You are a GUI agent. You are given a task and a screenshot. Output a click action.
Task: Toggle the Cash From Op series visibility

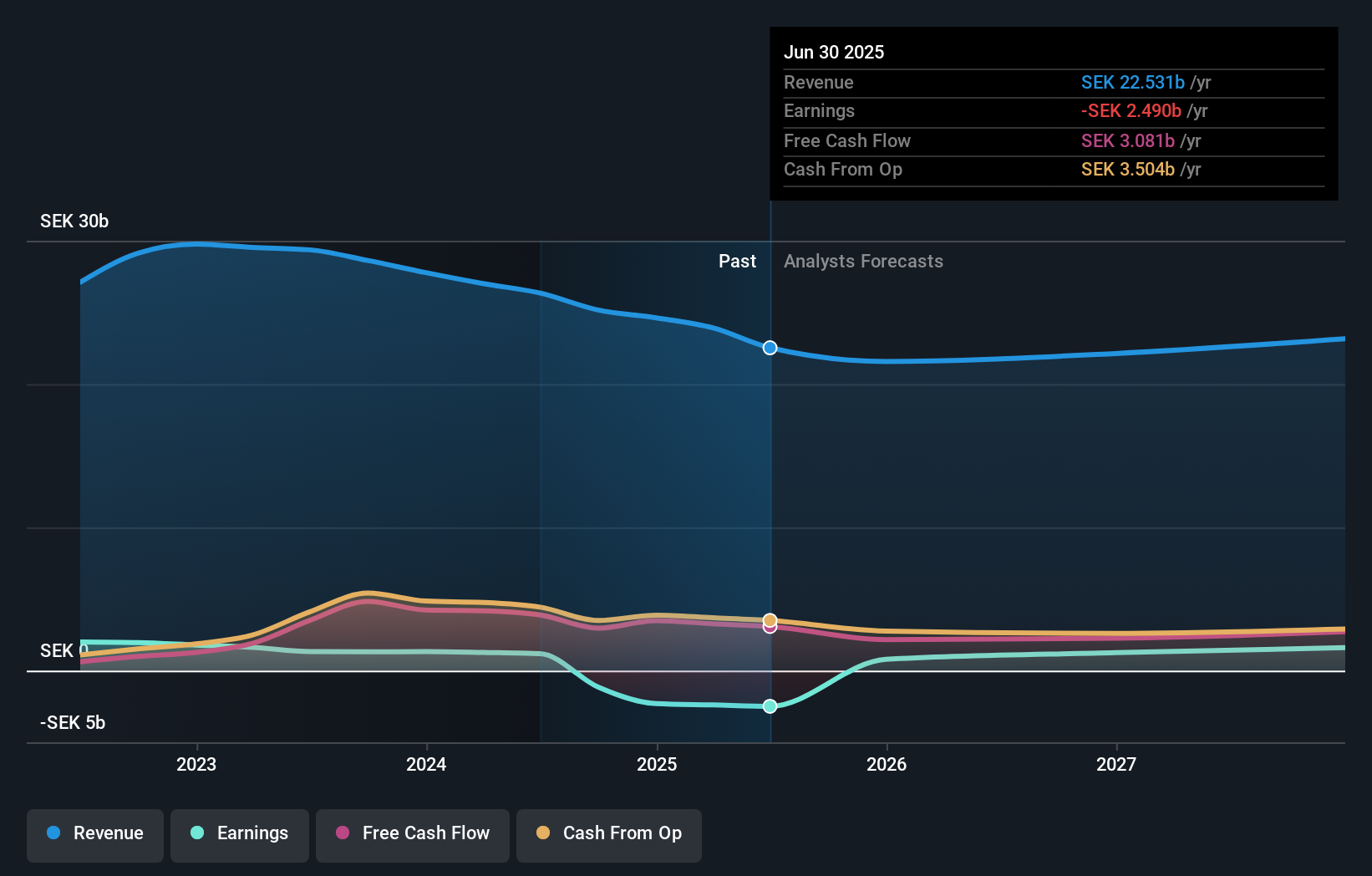608,834
